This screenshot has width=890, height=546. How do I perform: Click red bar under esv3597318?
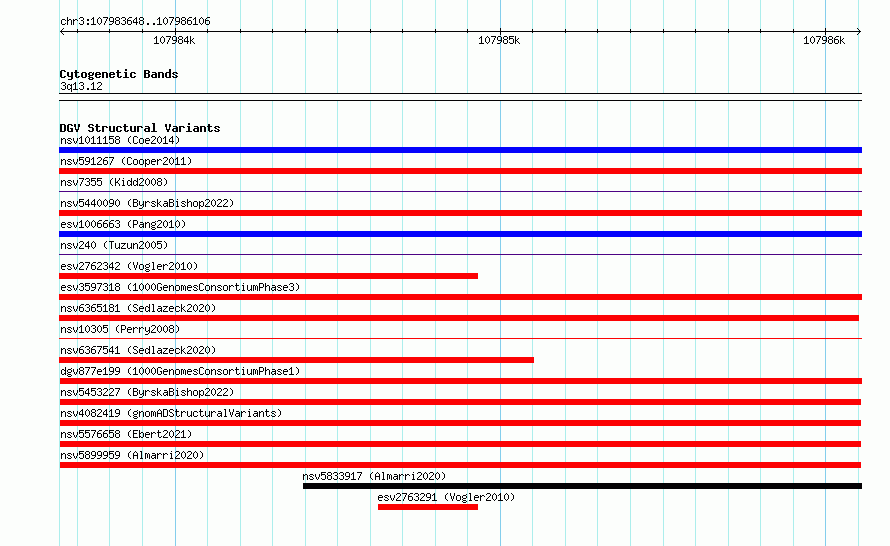coord(460,297)
